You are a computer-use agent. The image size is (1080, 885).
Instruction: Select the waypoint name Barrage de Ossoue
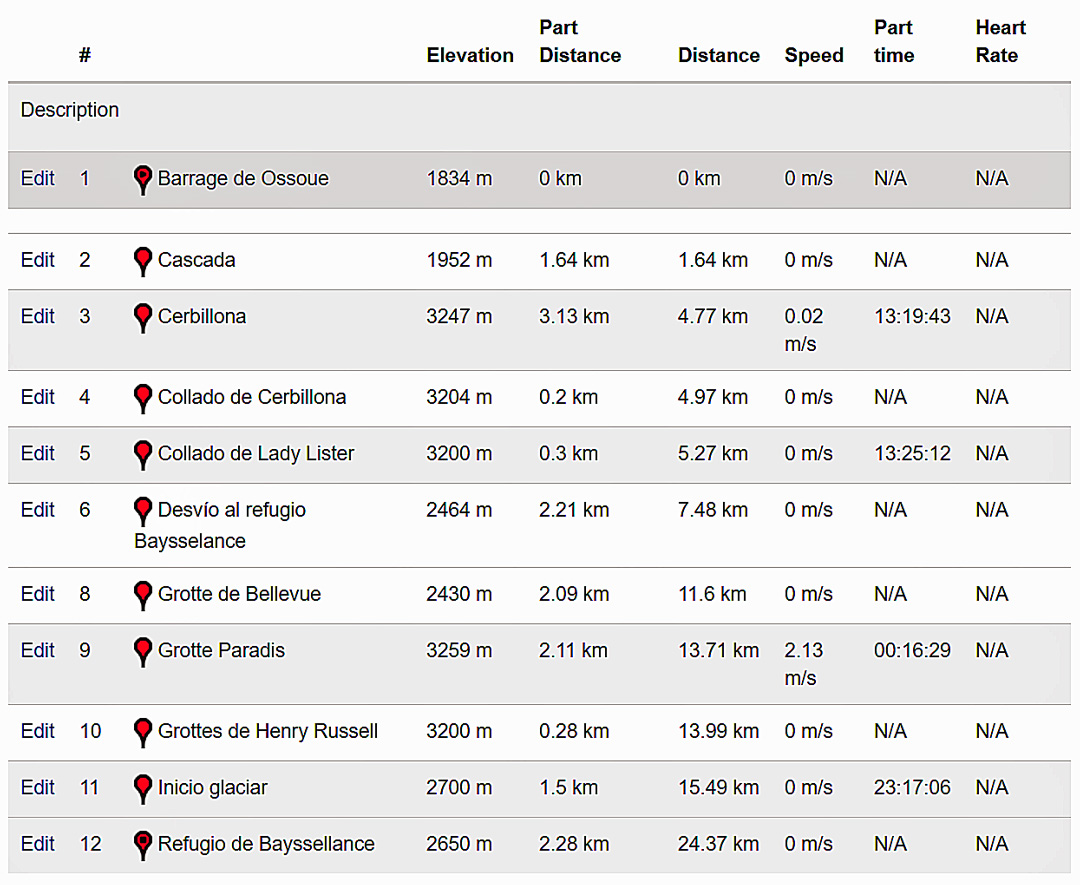pyautogui.click(x=243, y=178)
